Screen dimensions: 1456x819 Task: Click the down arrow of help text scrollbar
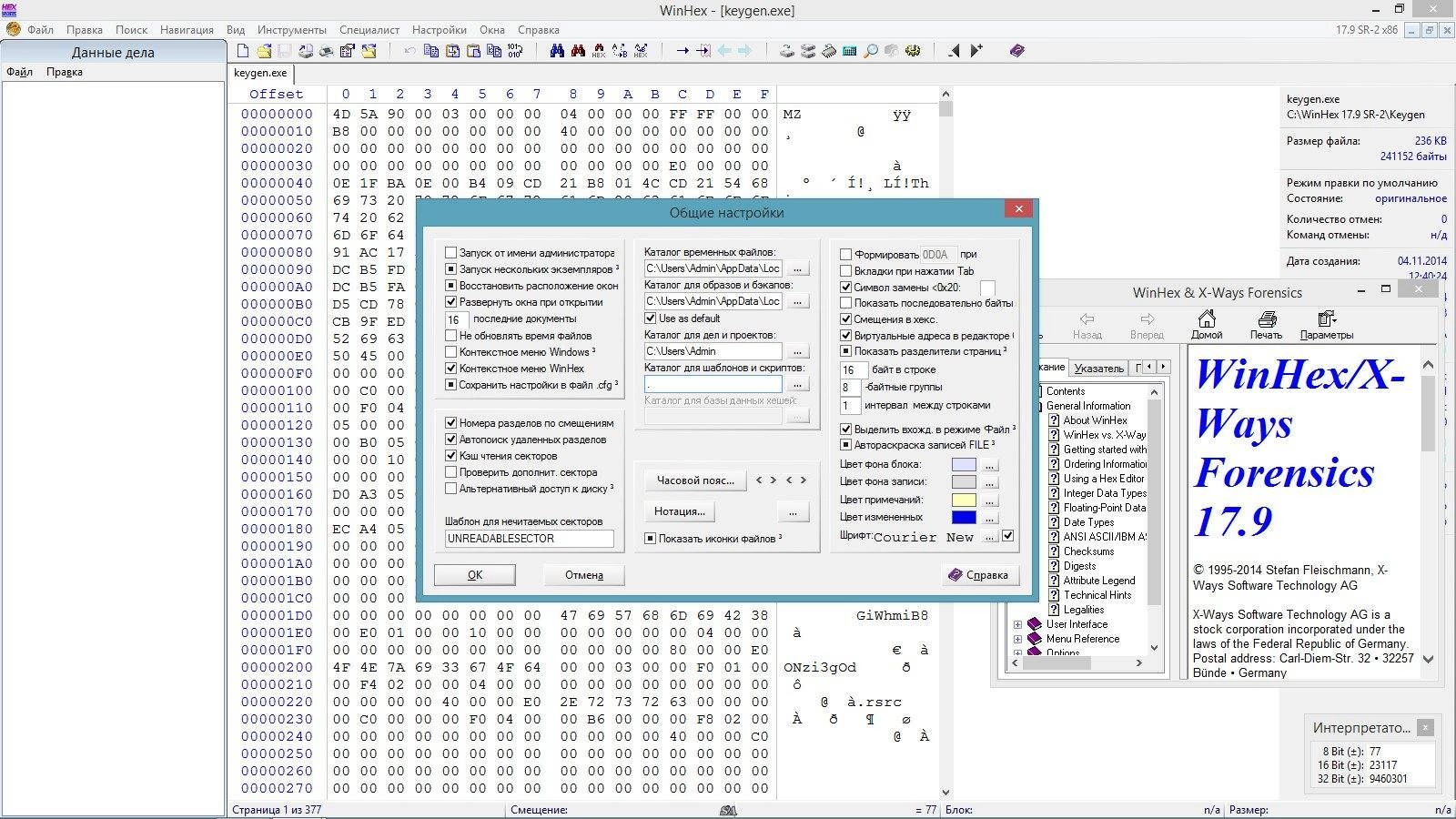pos(1428,659)
